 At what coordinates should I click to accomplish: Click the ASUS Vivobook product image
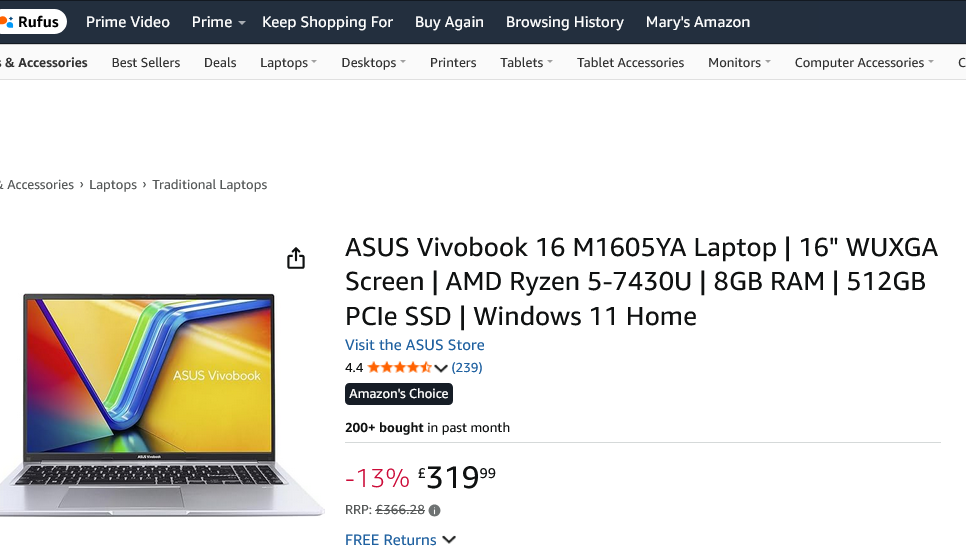(150, 400)
